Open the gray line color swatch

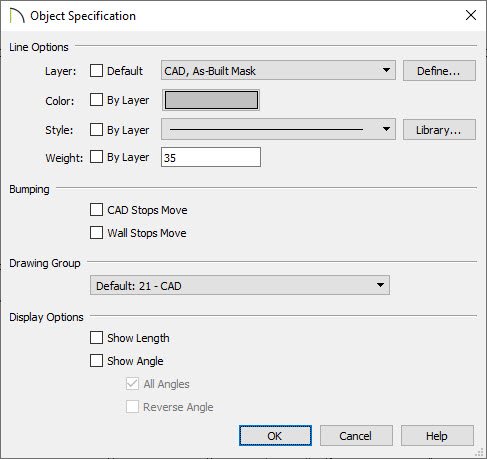point(211,100)
